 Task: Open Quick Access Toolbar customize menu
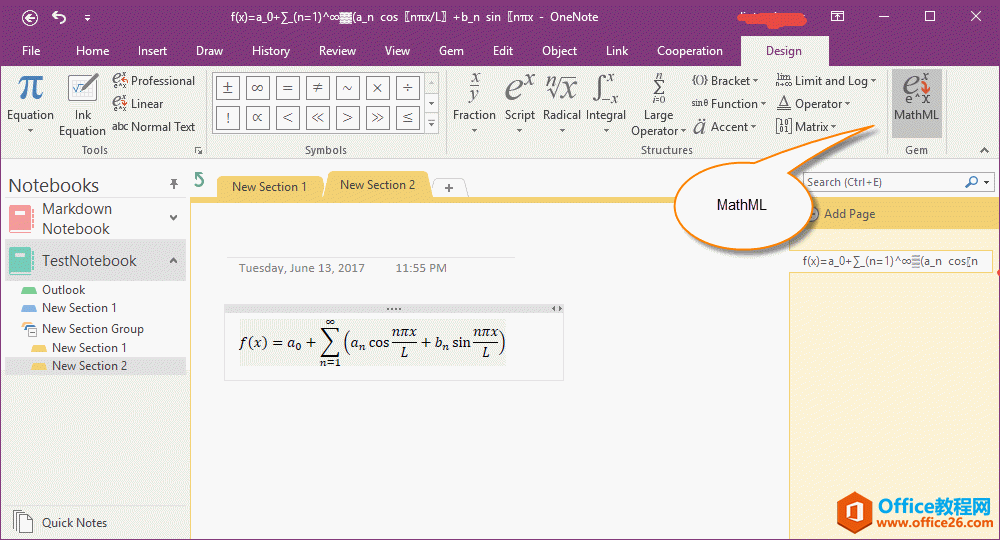(87, 18)
